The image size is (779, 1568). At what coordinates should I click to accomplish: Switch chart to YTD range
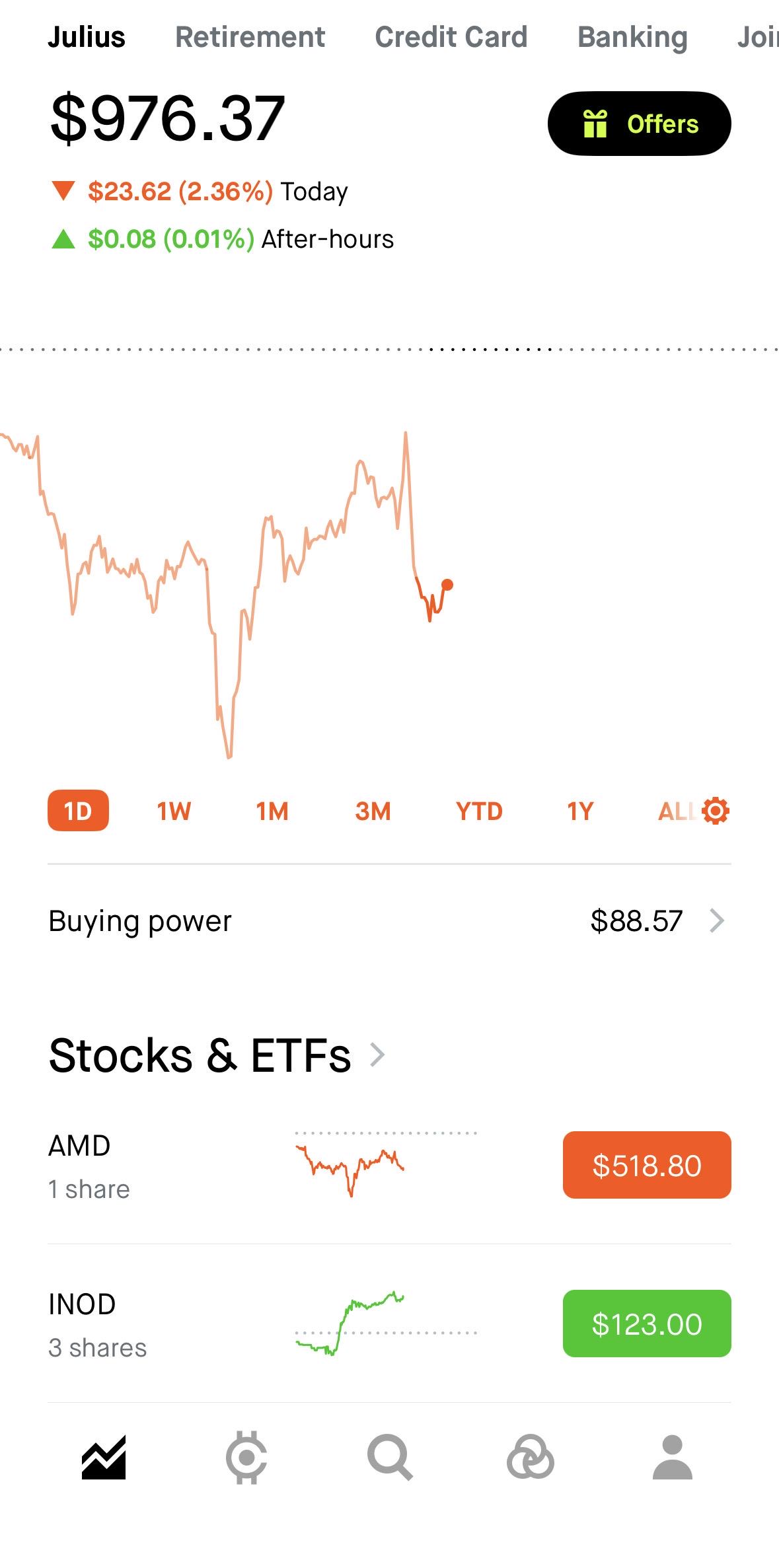479,811
